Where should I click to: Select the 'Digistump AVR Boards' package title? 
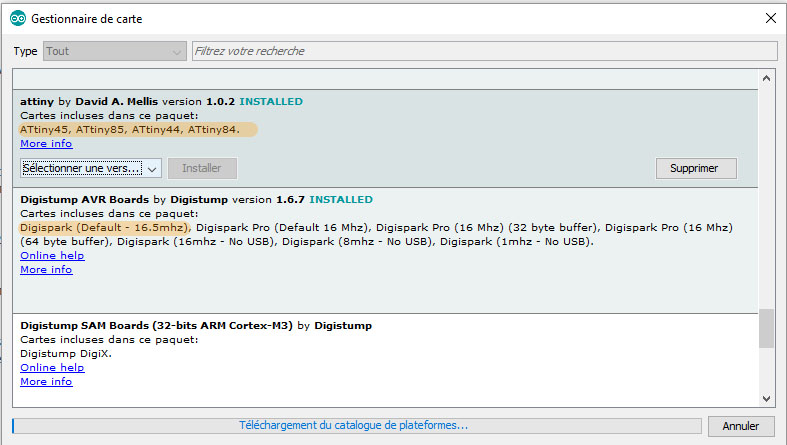pos(84,199)
